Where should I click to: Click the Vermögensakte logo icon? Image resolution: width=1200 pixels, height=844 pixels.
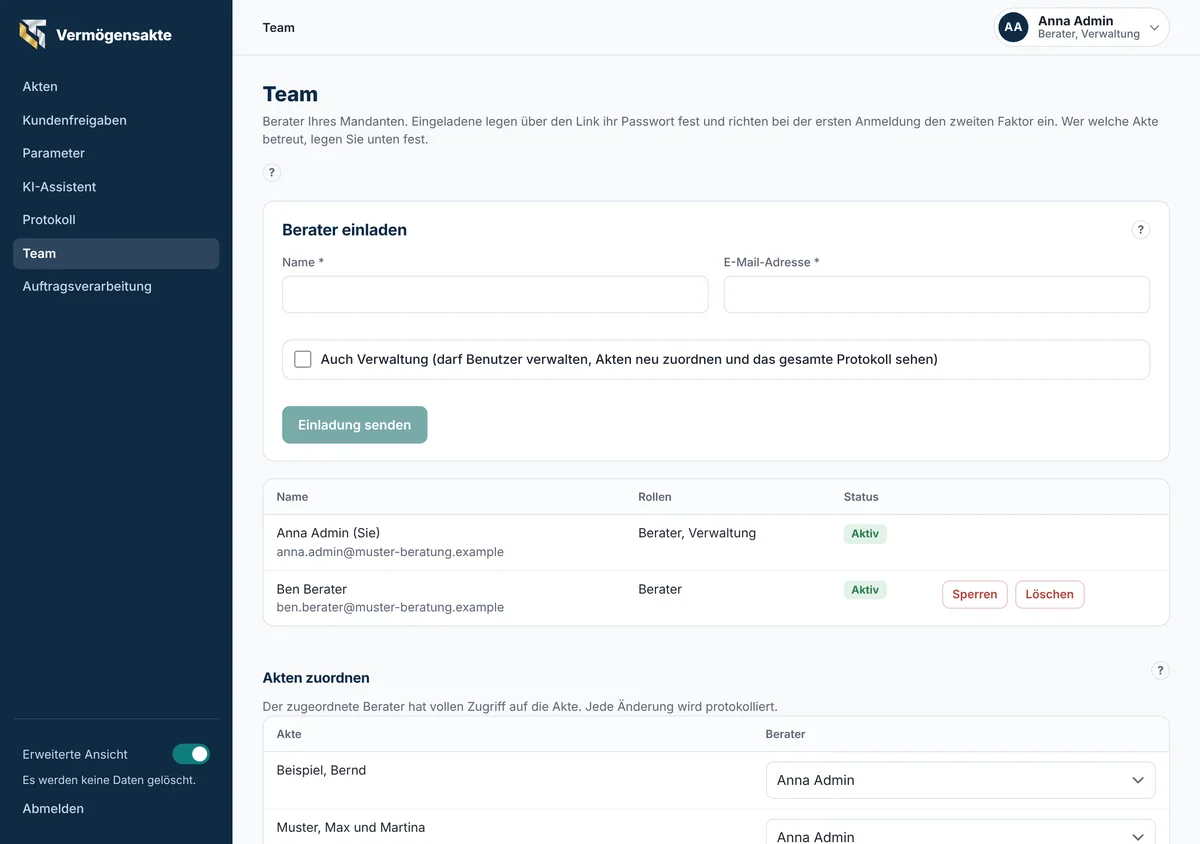33,34
